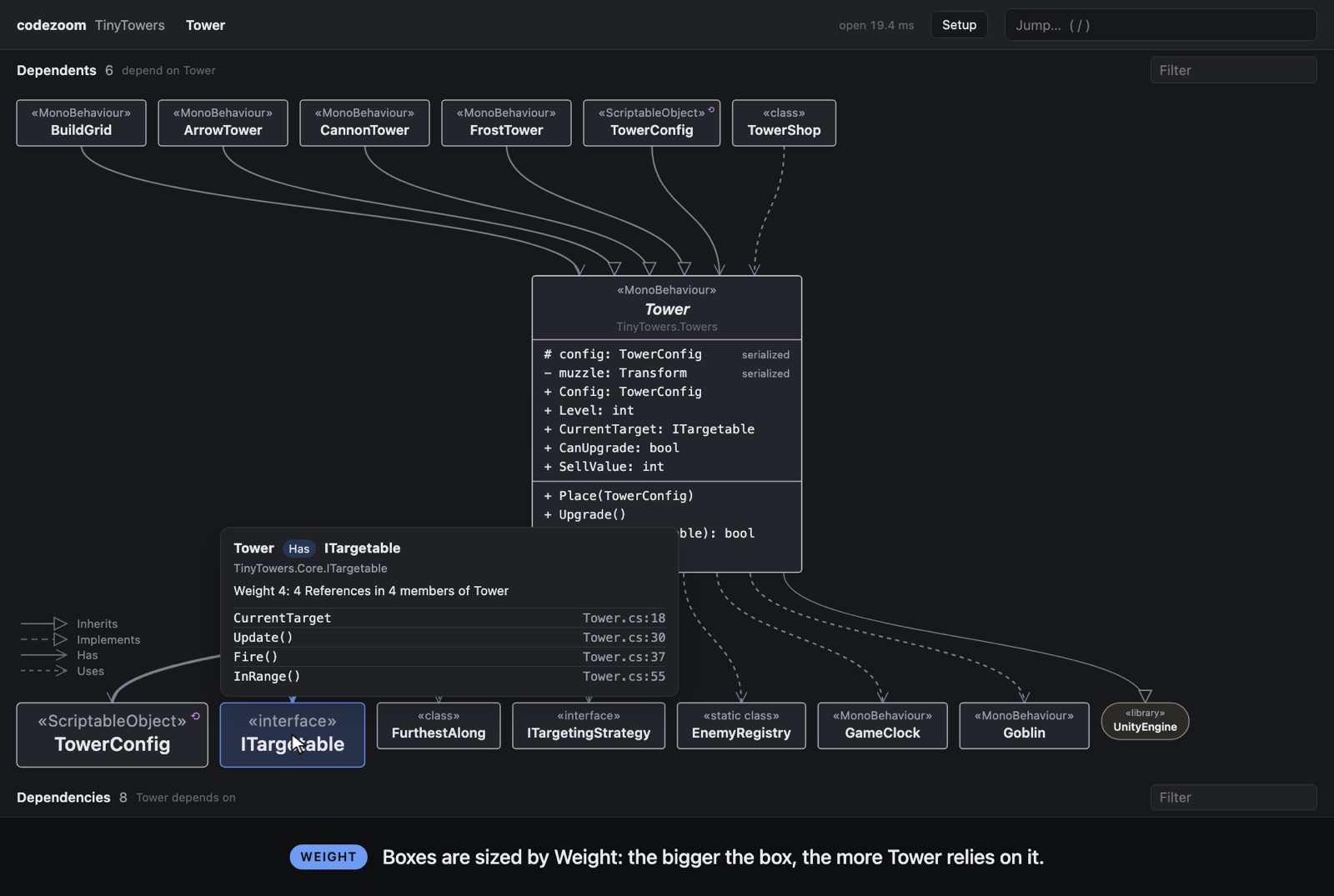
Task: Click the cycle icon on dependencies TowerConfig box
Action: (195, 716)
